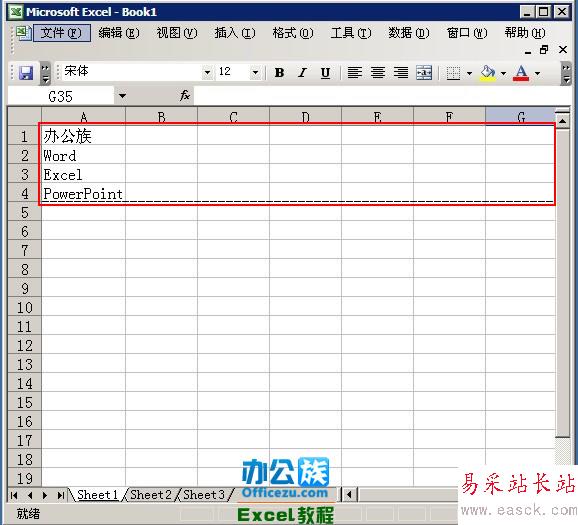
Task: Expand formatting toolbar options at right end
Action: point(566,73)
